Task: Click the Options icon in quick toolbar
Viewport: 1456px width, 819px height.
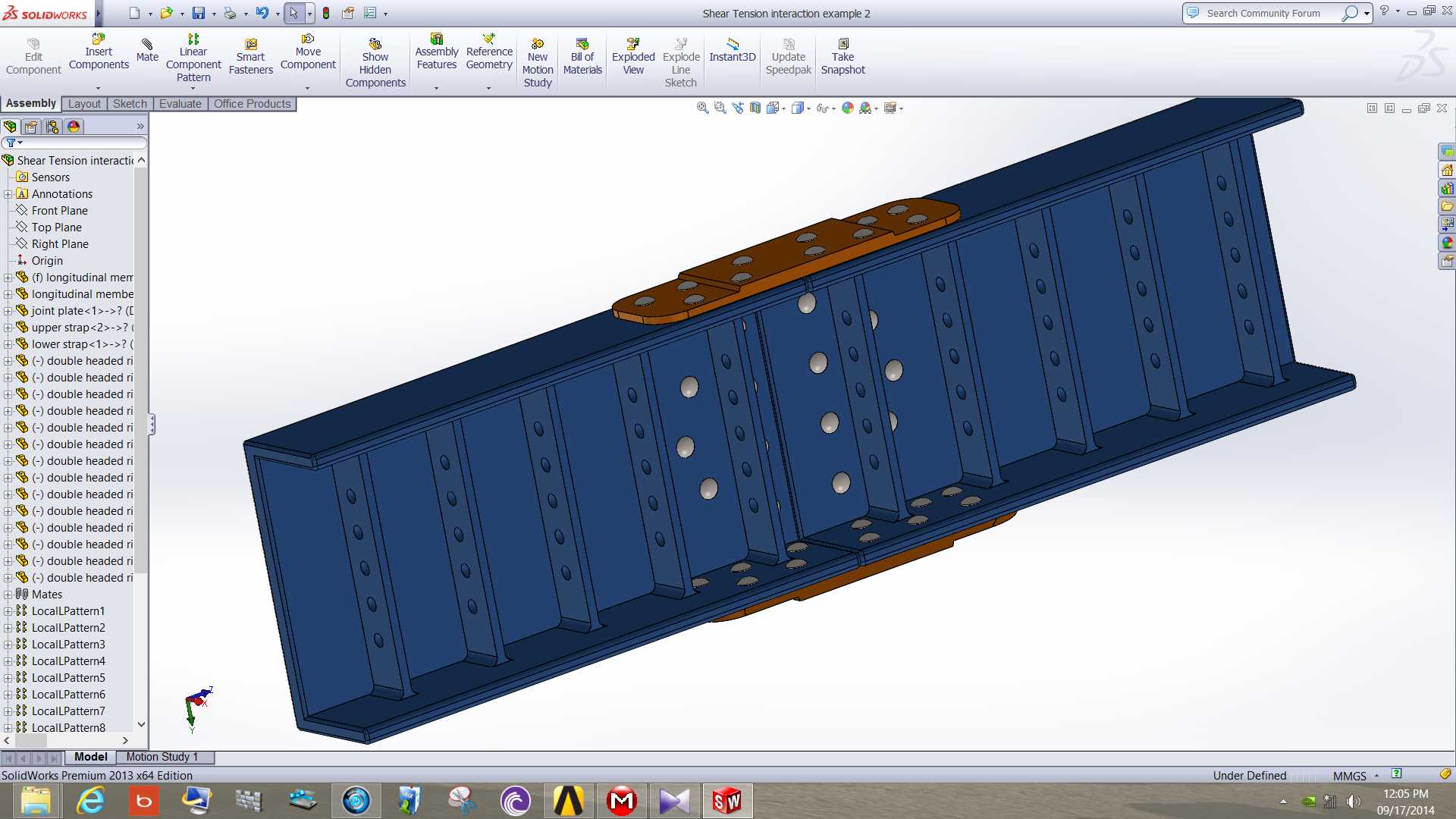Action: point(370,13)
